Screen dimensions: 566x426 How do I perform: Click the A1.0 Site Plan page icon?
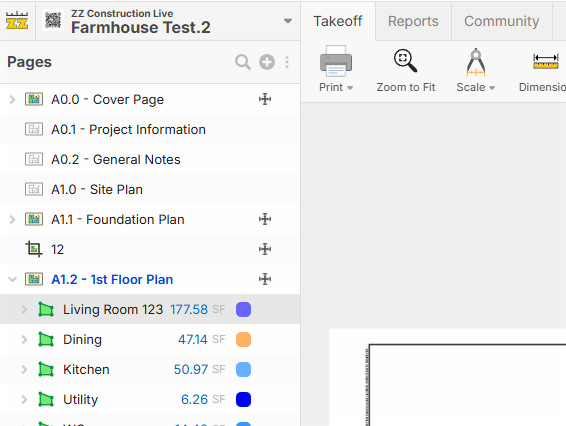[x=34, y=189]
